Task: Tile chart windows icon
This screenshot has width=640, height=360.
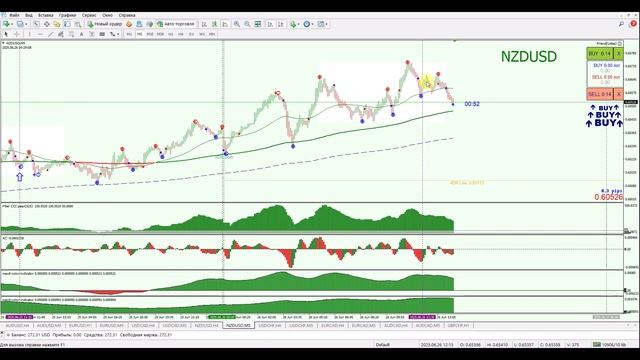Action: (258, 24)
